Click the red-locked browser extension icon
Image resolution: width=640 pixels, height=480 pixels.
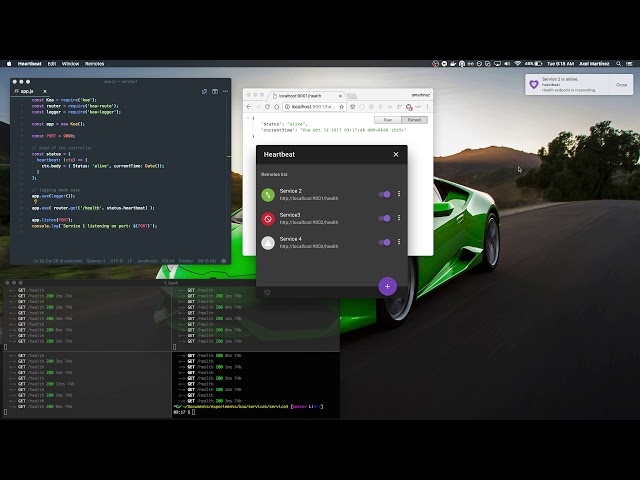[409, 107]
